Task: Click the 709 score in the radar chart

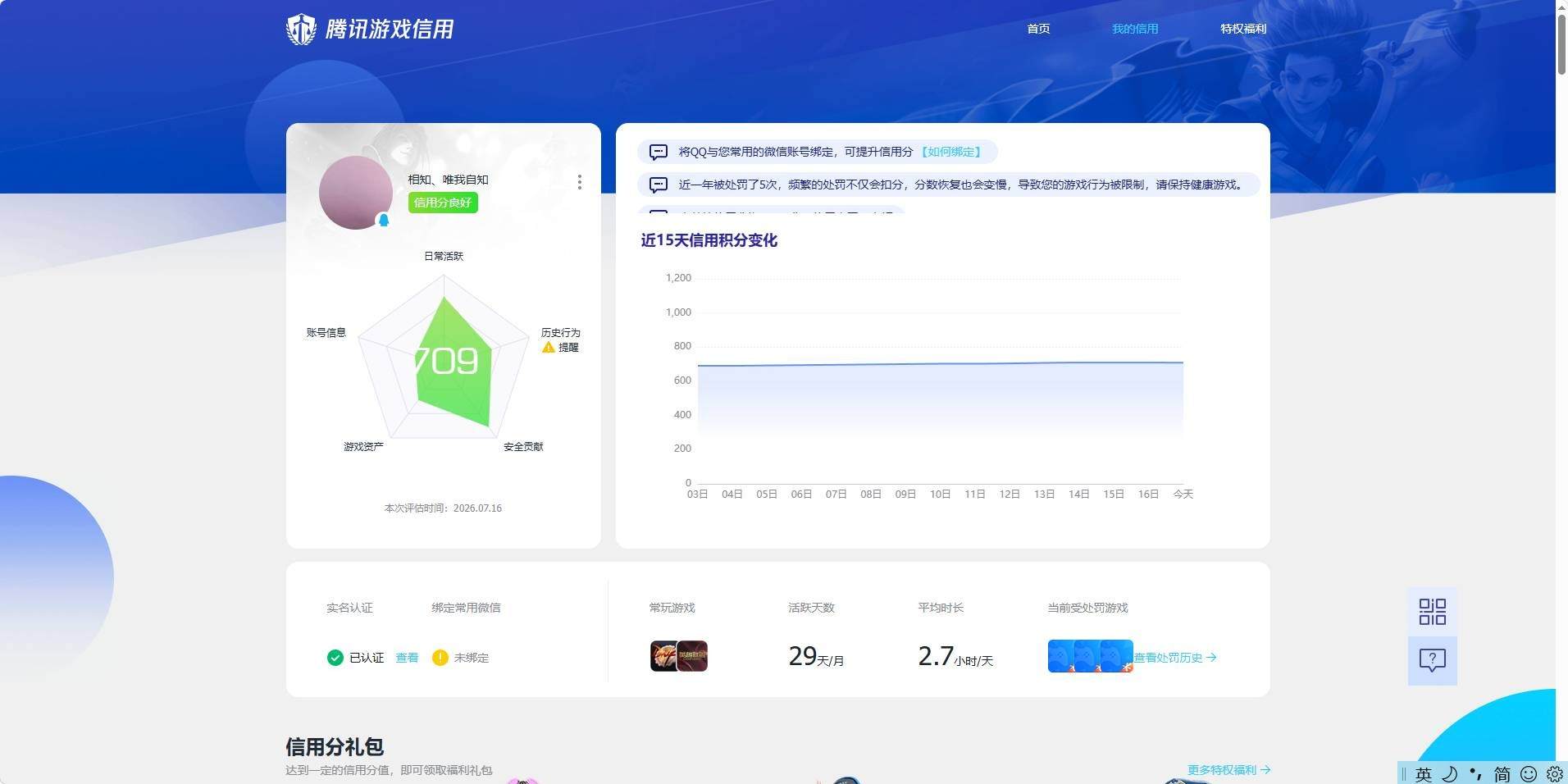Action: tap(445, 361)
